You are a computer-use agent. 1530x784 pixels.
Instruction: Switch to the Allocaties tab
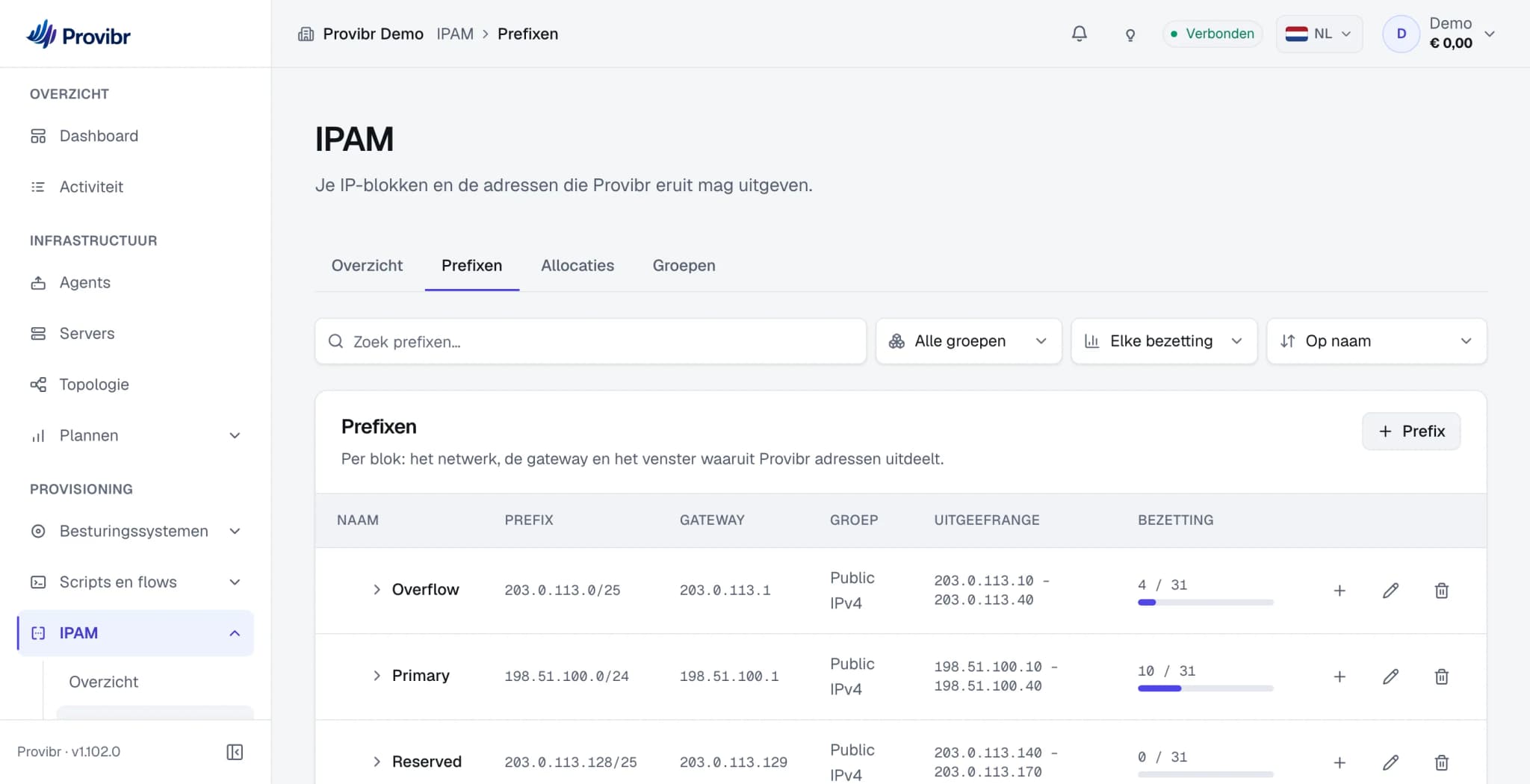[x=577, y=265]
